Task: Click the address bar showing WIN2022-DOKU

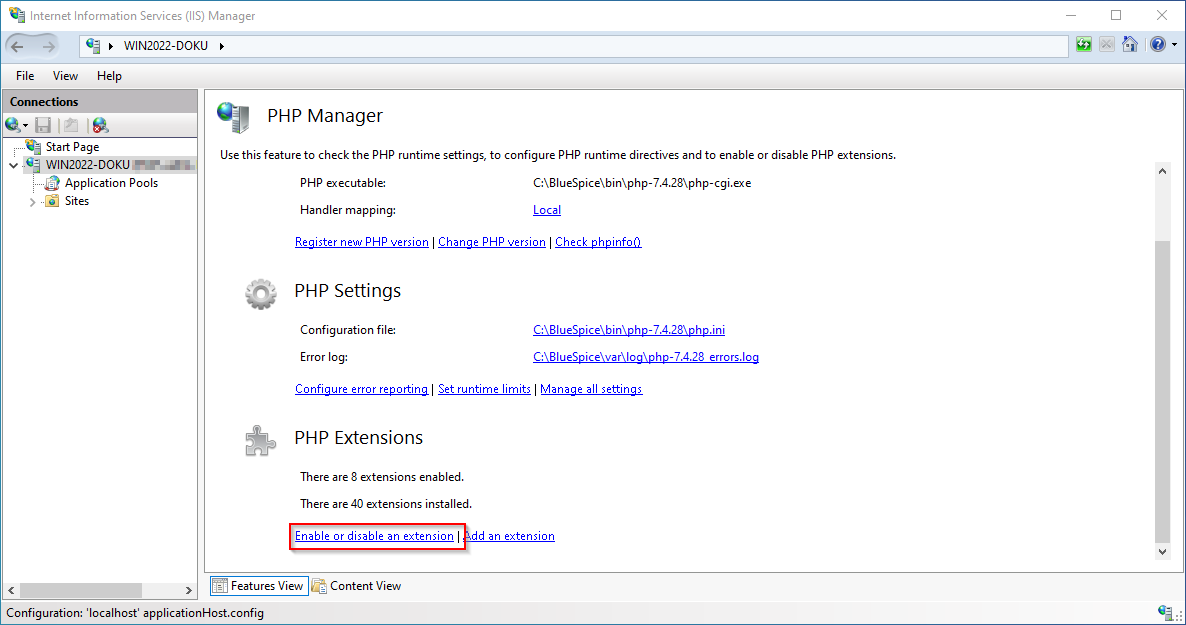Action: tap(600, 46)
